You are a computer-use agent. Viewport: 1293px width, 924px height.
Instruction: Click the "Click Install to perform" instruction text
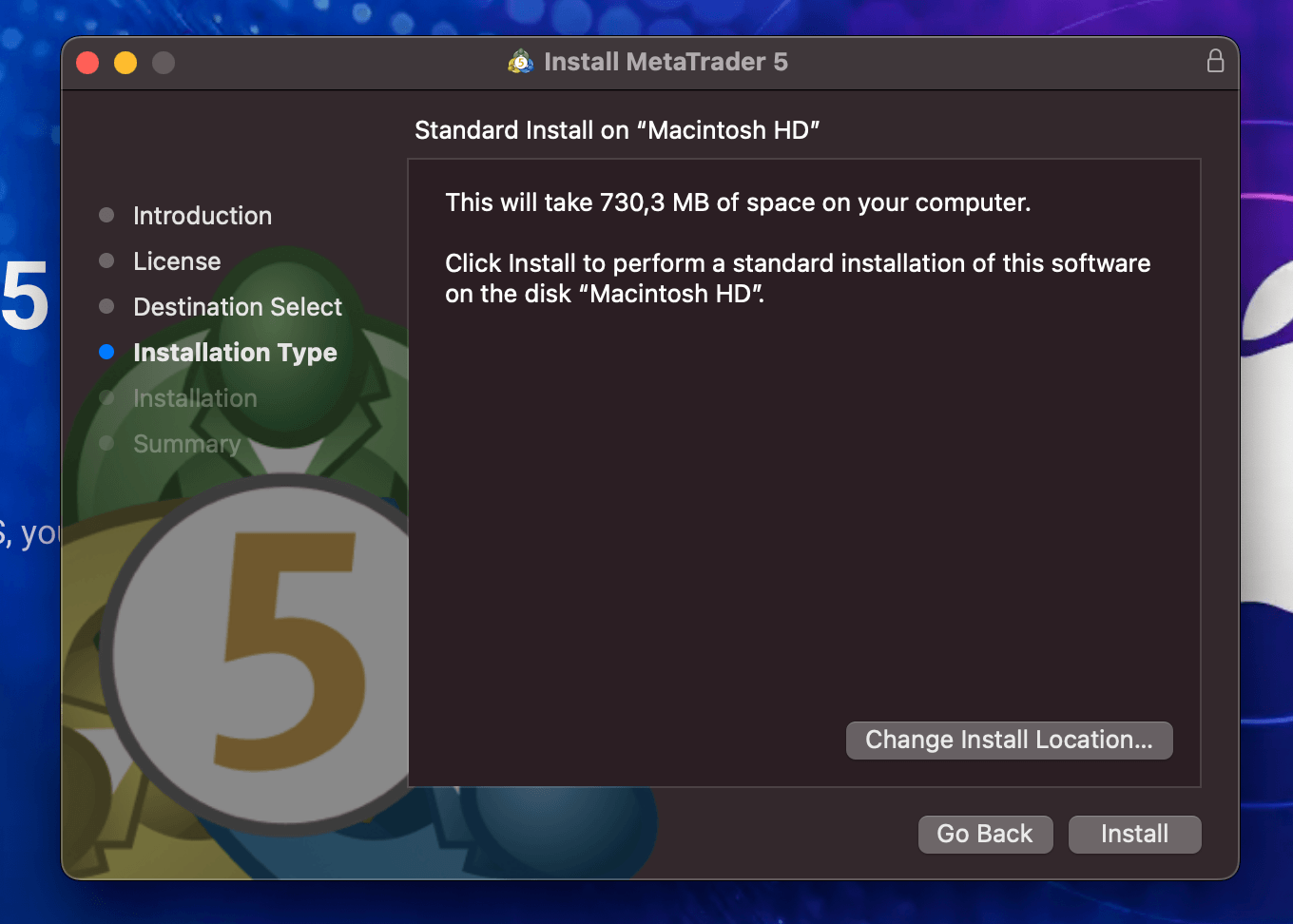[798, 279]
